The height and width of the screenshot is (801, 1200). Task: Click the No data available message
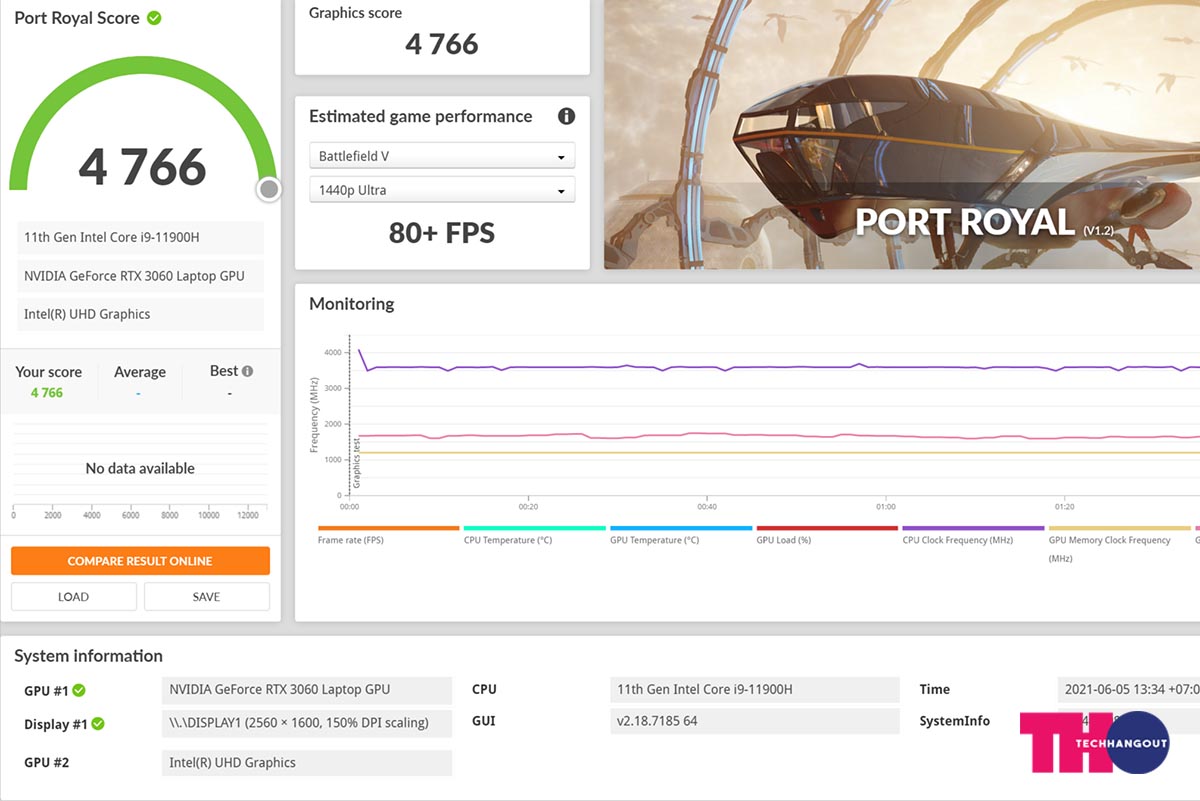click(x=140, y=468)
